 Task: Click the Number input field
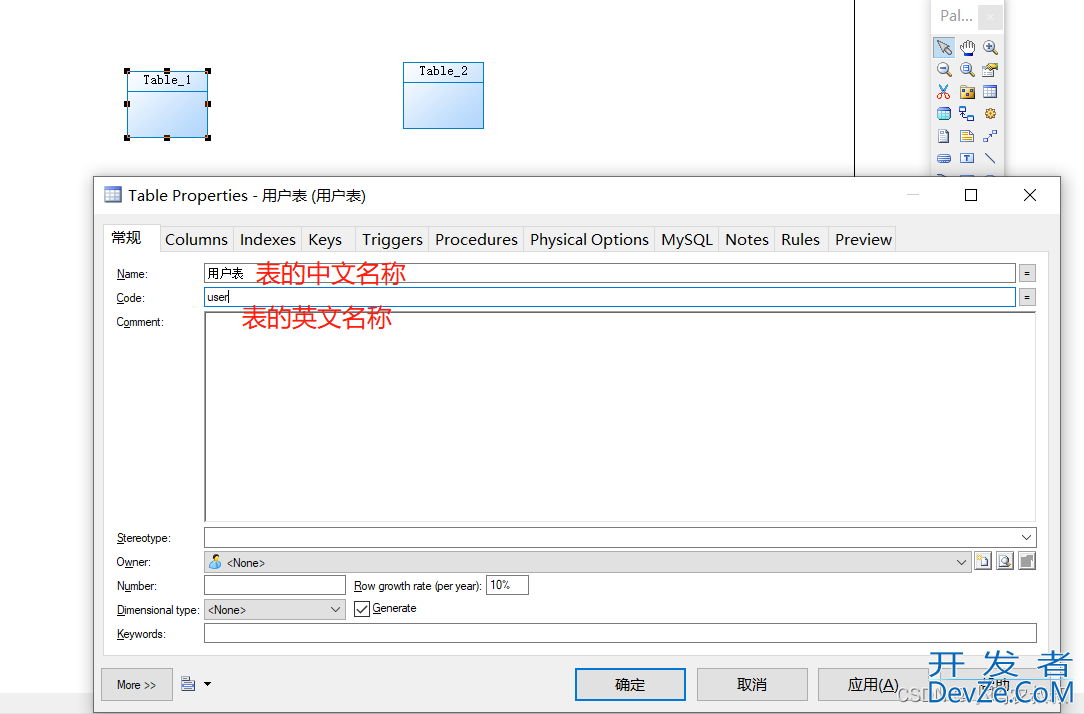[274, 585]
